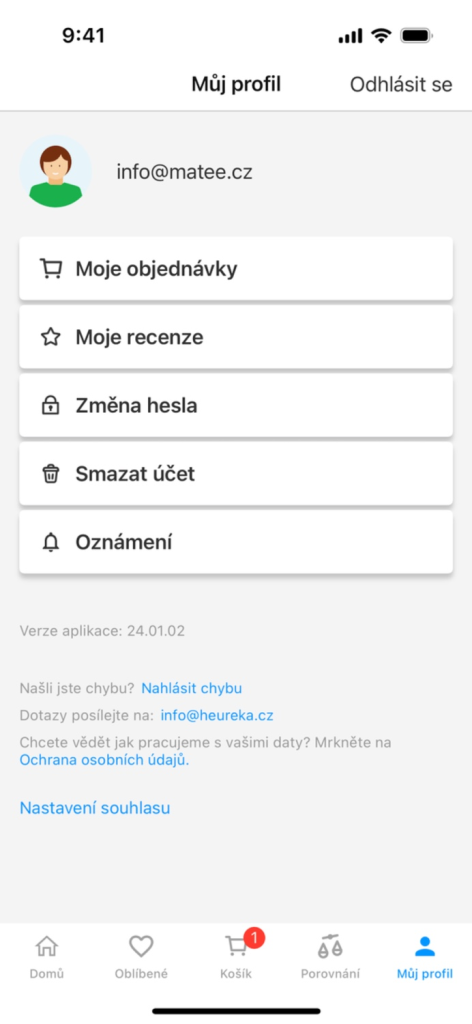The height and width of the screenshot is (1024, 472).
Task: Open Ochrana osobních údajů link
Action: tap(104, 760)
